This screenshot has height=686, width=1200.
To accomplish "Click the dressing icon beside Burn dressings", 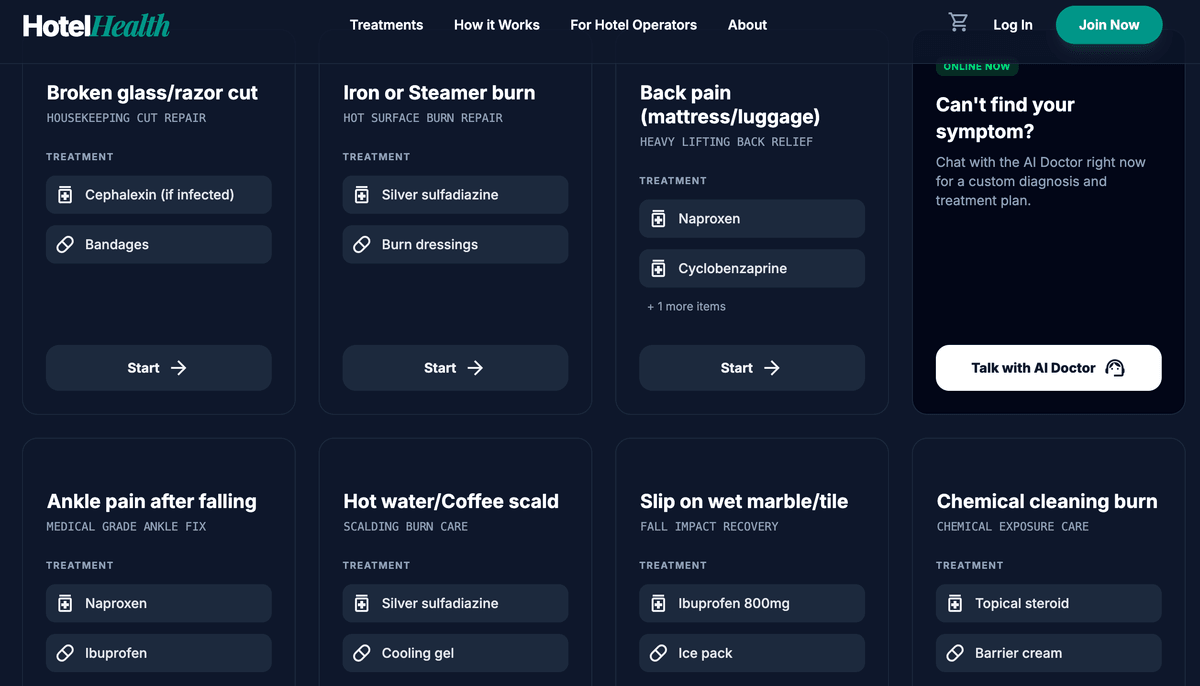I will [362, 245].
